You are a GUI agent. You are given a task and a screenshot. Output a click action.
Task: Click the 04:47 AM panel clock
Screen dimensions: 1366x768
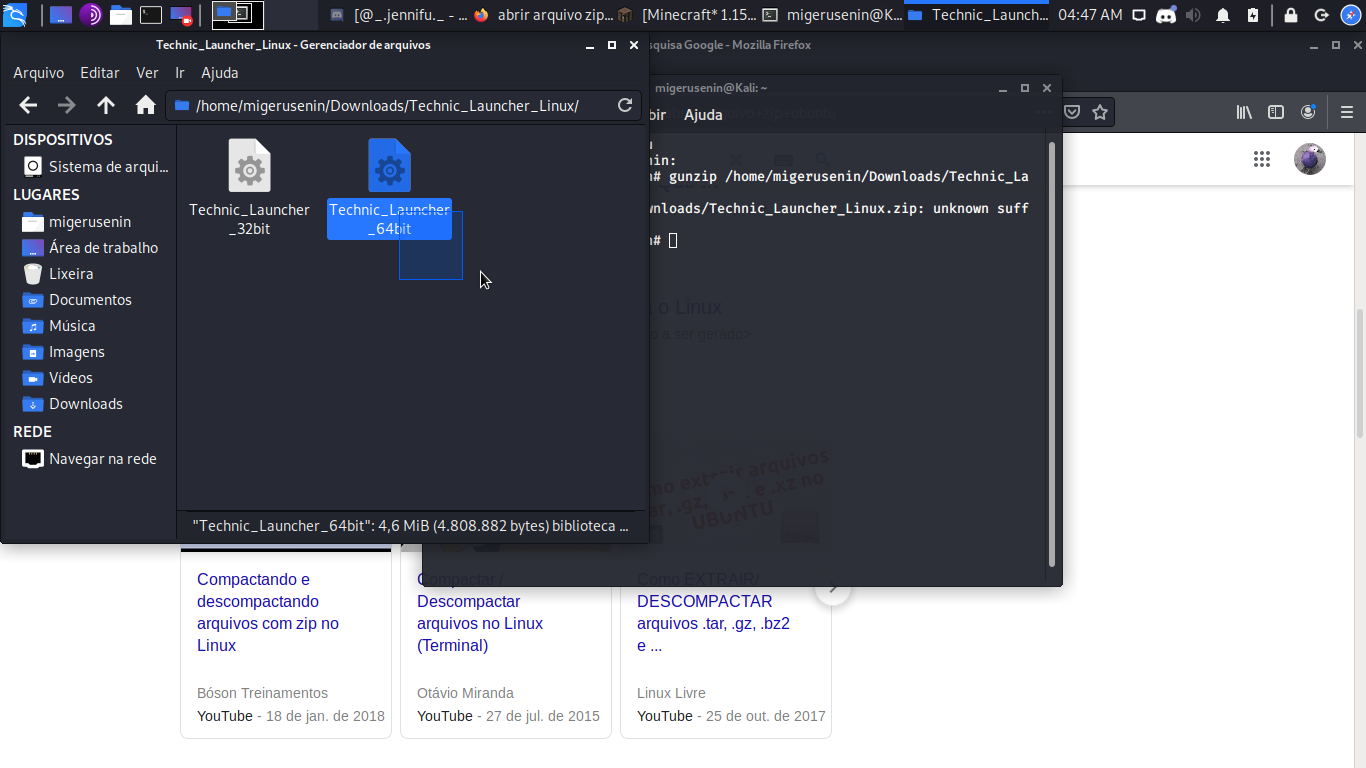click(1090, 15)
